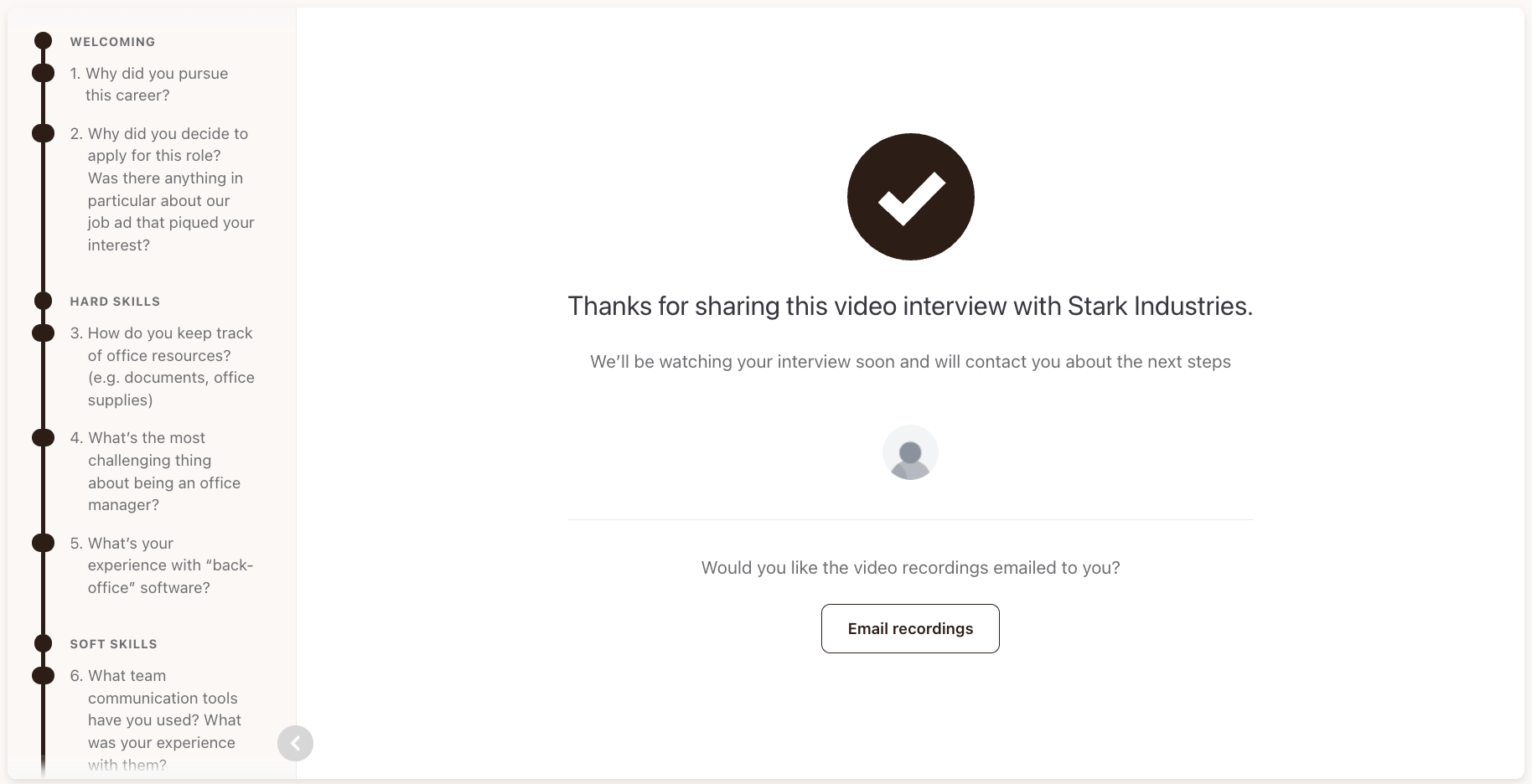This screenshot has height=784, width=1532.
Task: Click the timeline dot beside question 6
Action: click(x=44, y=675)
